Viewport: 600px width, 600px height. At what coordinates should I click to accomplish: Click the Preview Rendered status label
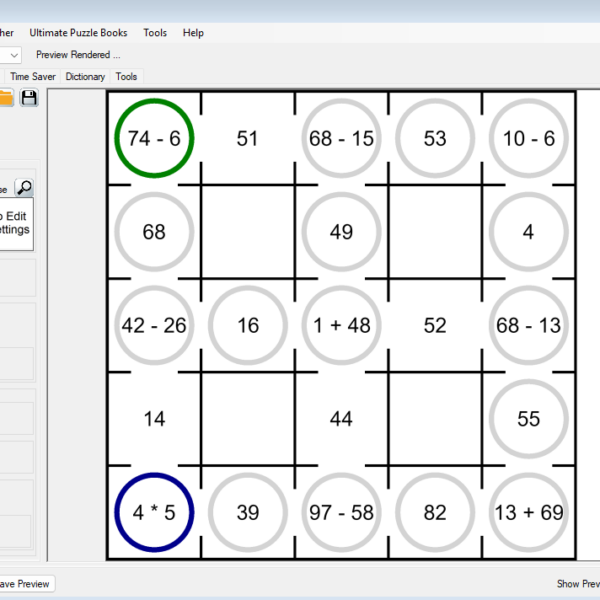pyautogui.click(x=78, y=55)
